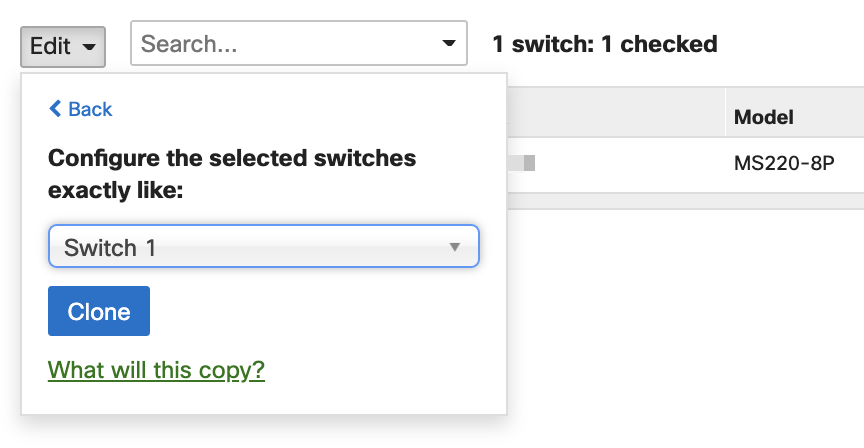Sort by the Model column header

pyautogui.click(x=764, y=117)
